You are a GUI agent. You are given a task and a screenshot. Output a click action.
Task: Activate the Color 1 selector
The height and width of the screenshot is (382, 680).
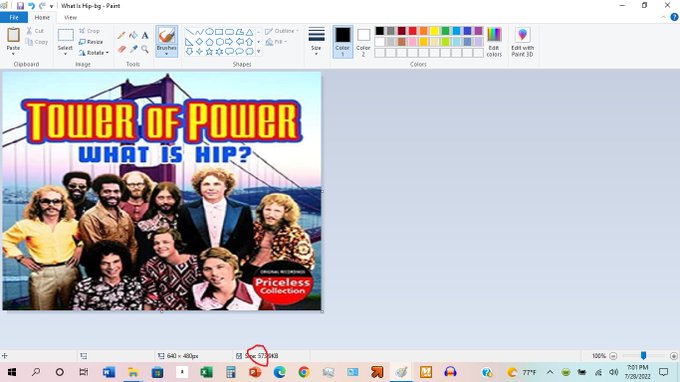[x=343, y=42]
